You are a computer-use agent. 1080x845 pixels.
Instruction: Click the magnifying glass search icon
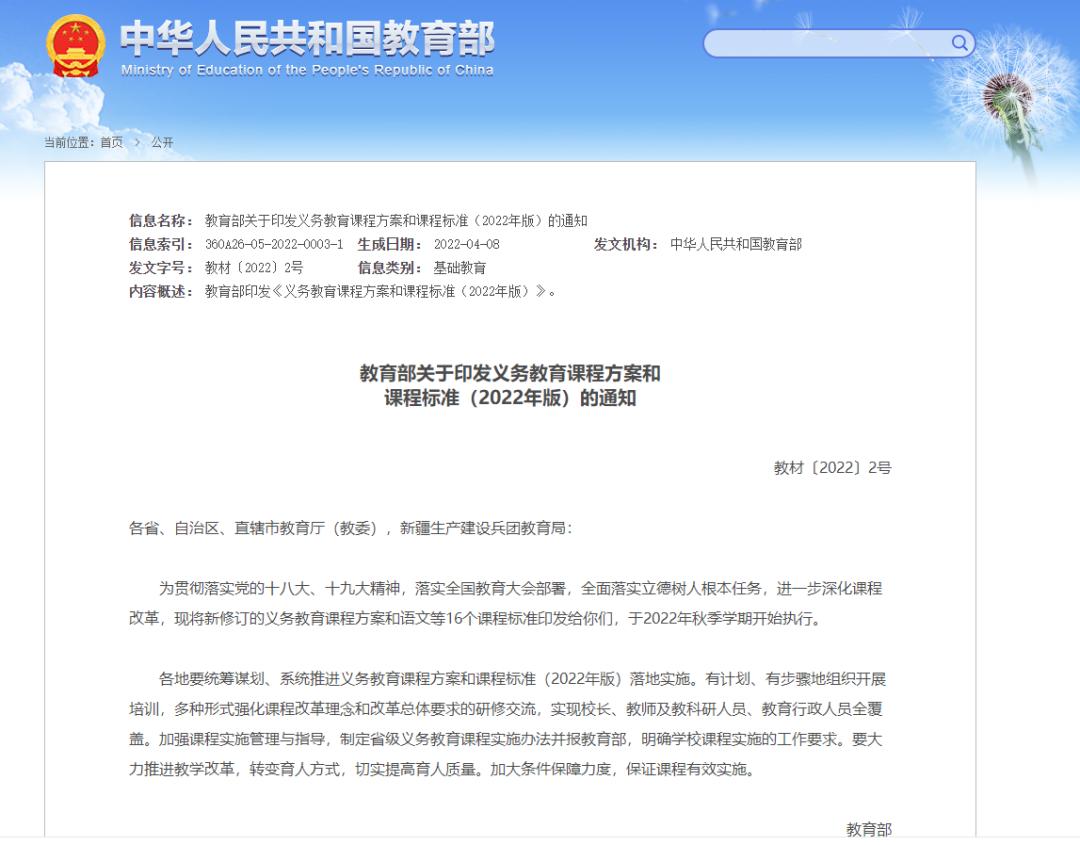(x=959, y=43)
